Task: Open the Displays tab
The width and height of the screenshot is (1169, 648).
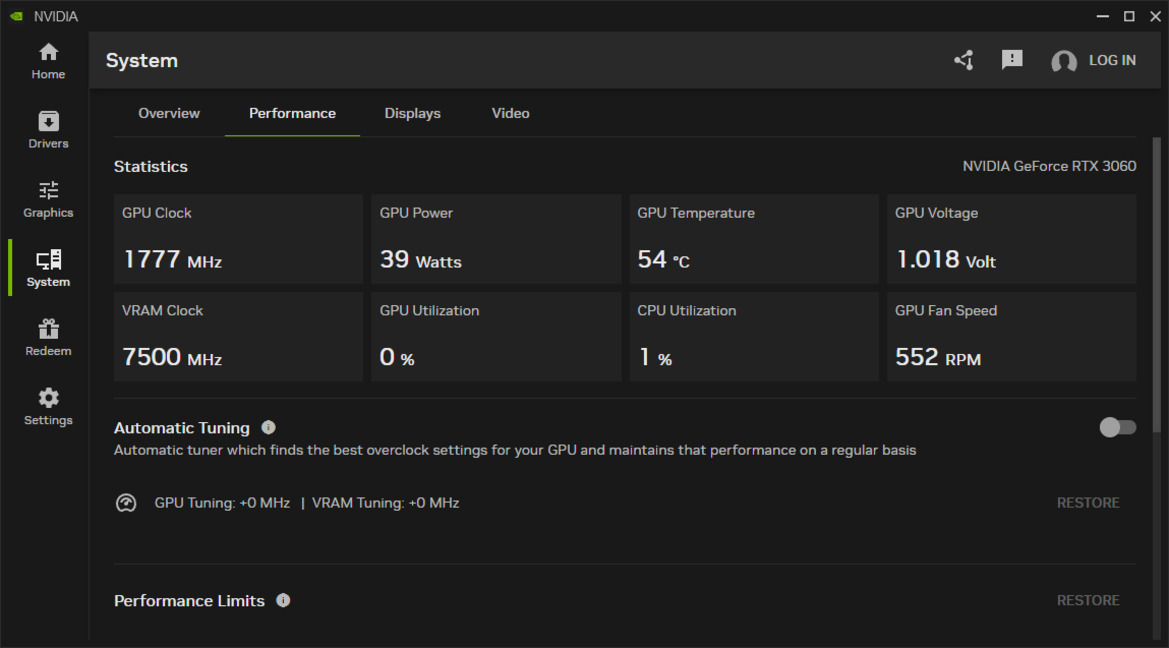Action: coord(412,113)
